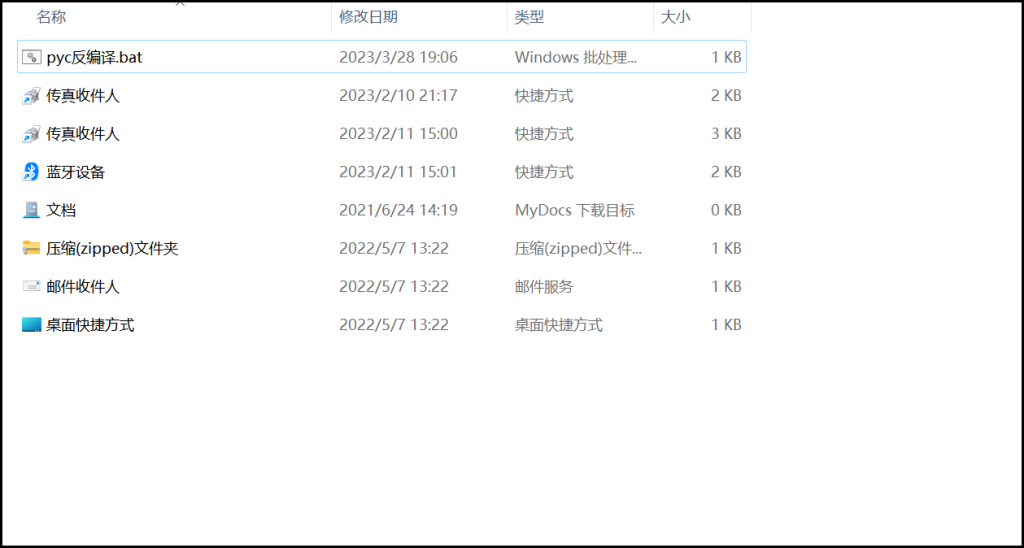Click icon of 传真收件人 modified 2023/2/10
This screenshot has width=1024, height=548.
32,96
